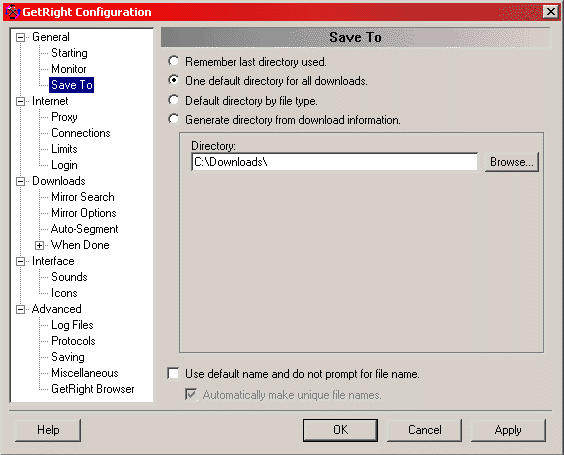
Task: Close the GetRight Configuration window
Action: [551, 12]
